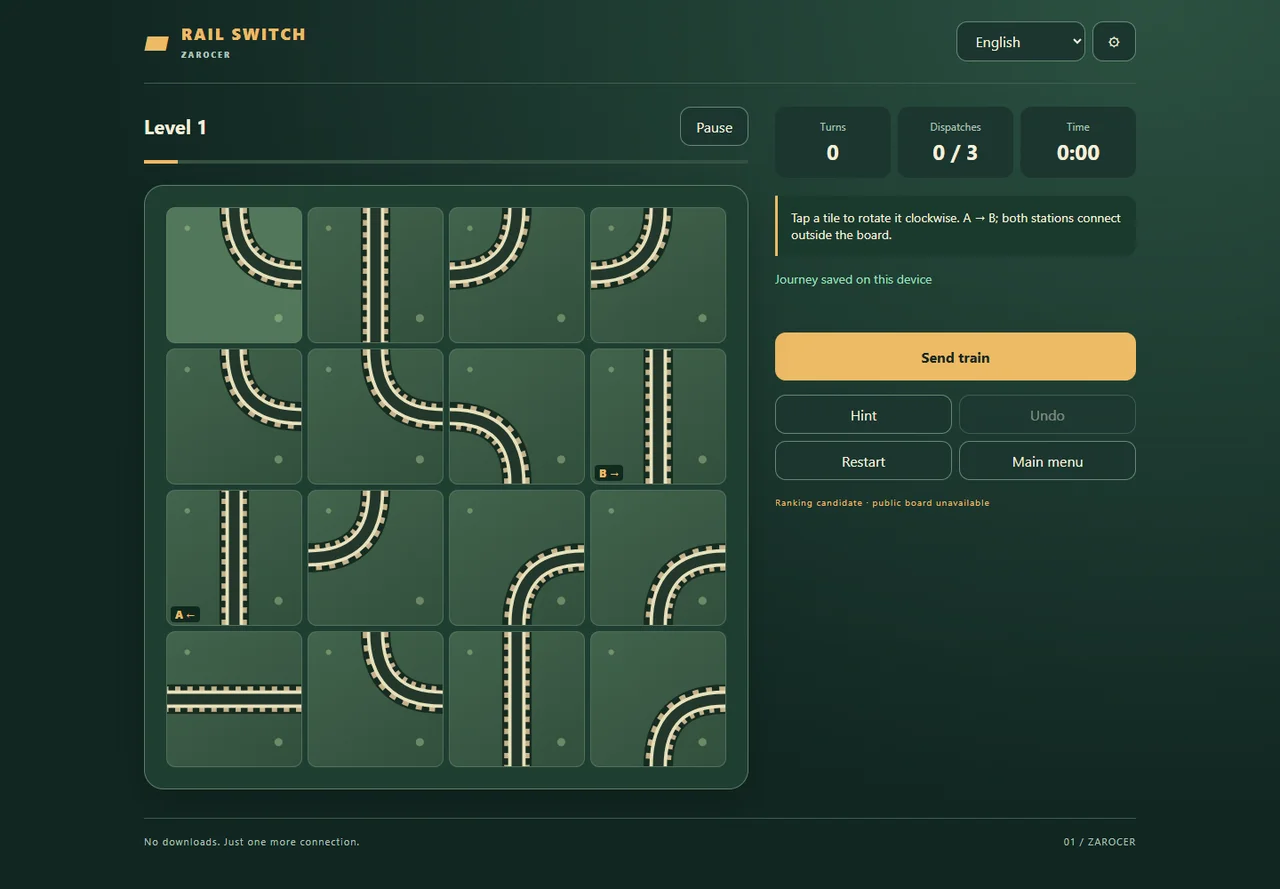Click the 'RAIL SWITCH' title text
This screenshot has height=889, width=1280.
click(243, 34)
